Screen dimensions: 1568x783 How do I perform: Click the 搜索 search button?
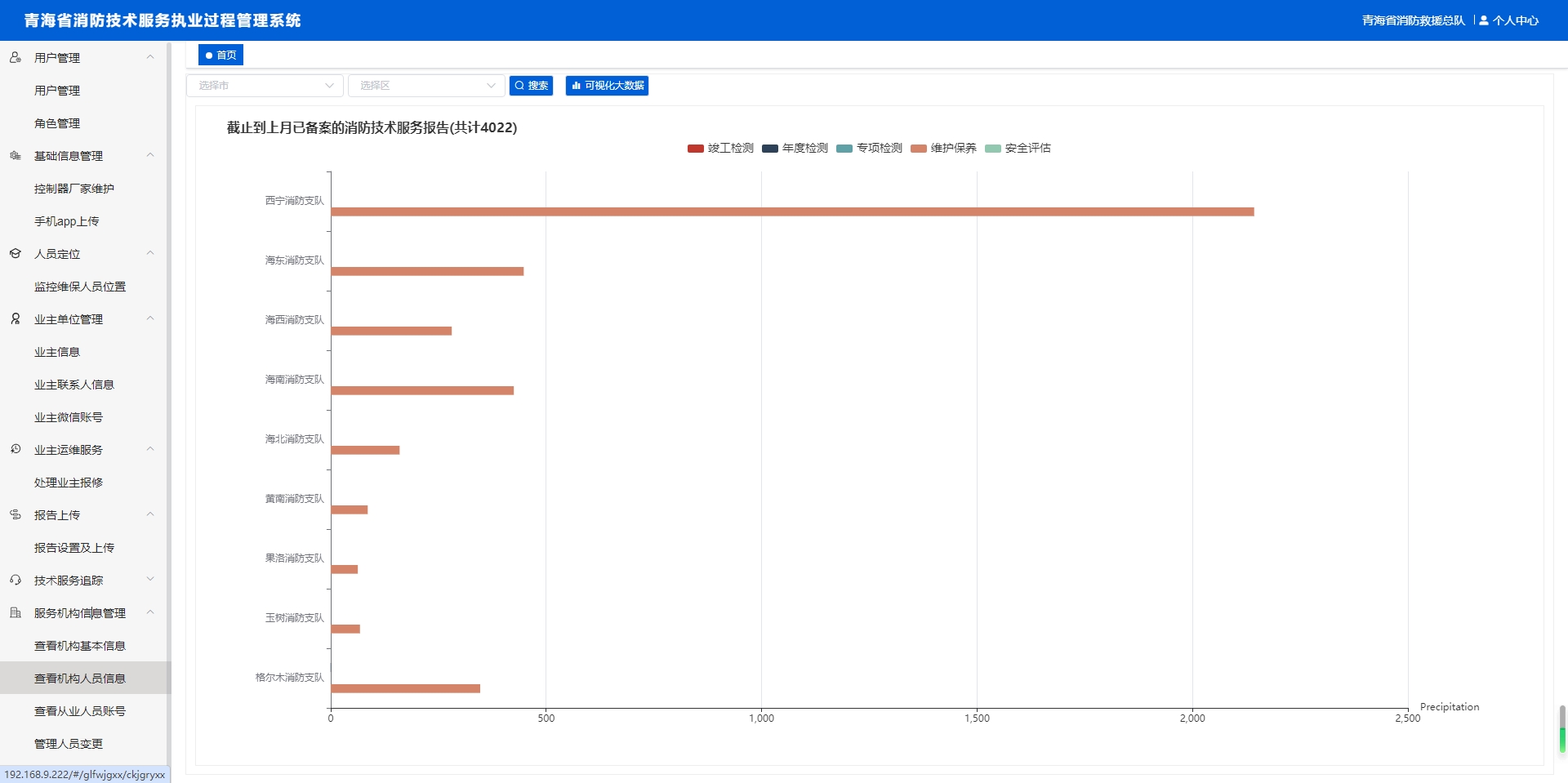coord(531,86)
